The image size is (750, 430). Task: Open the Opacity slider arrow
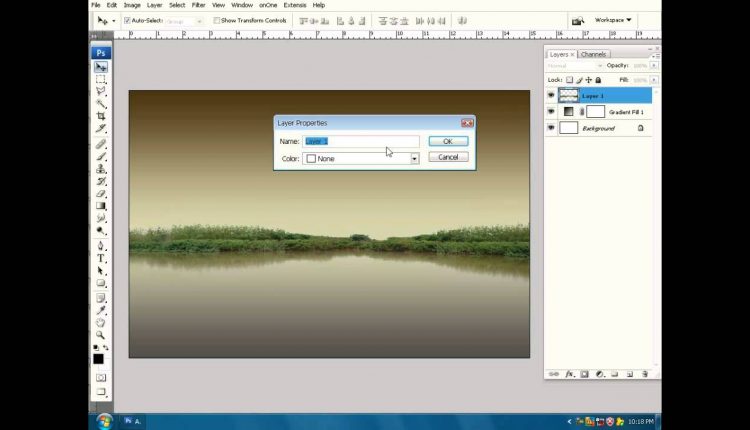653,66
